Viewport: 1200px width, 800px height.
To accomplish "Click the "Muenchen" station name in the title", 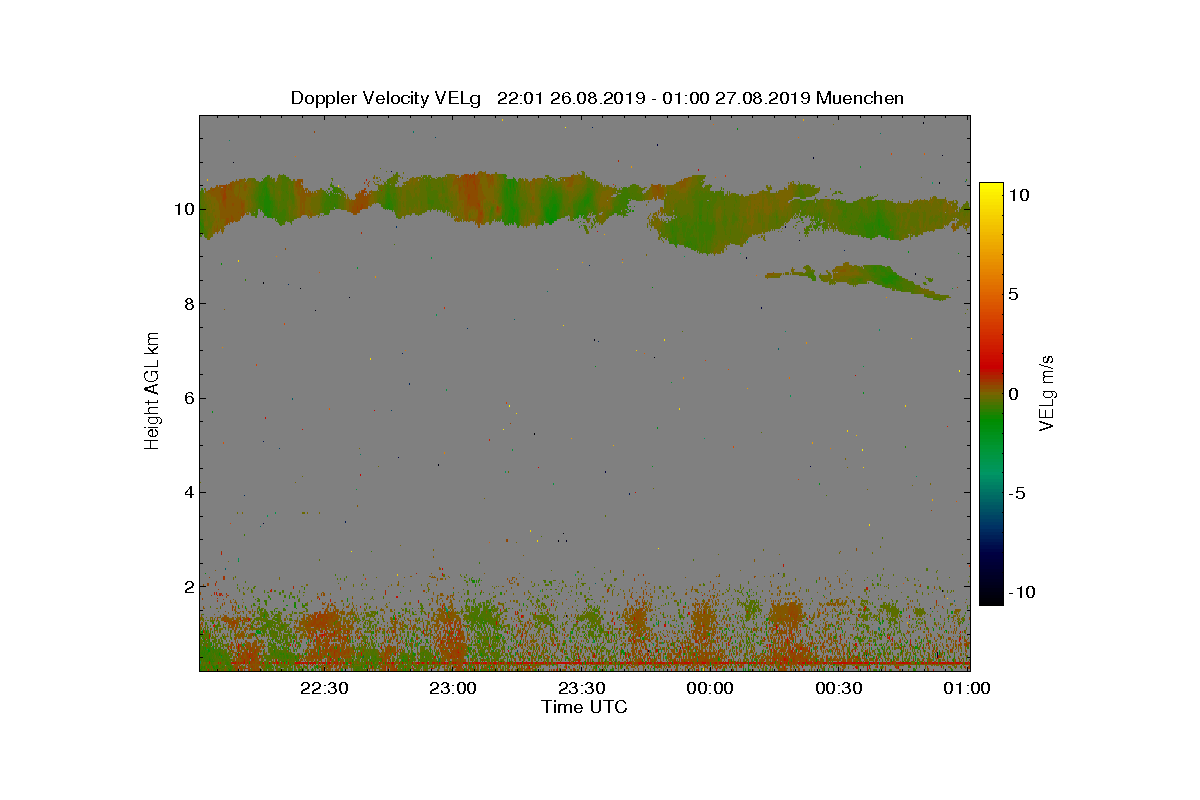I will click(860, 98).
